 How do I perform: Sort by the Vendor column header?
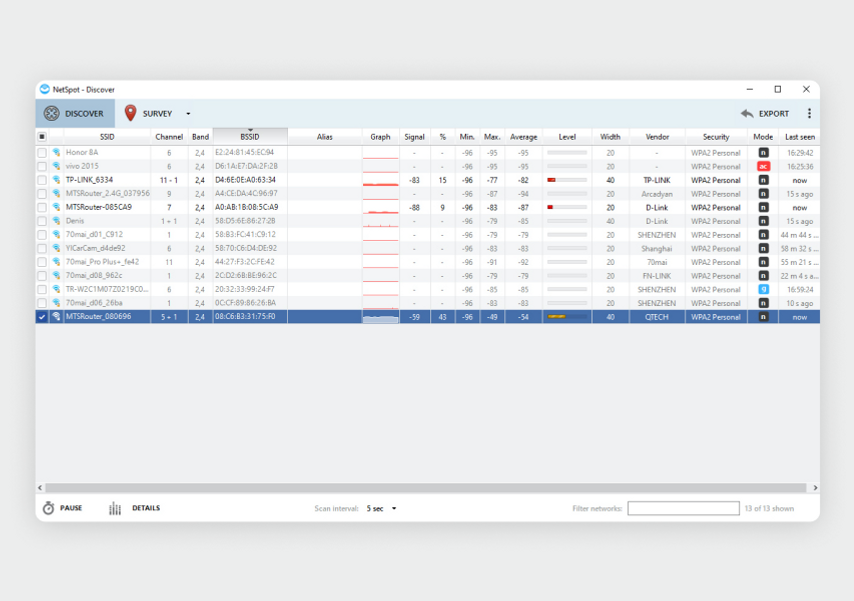657,137
